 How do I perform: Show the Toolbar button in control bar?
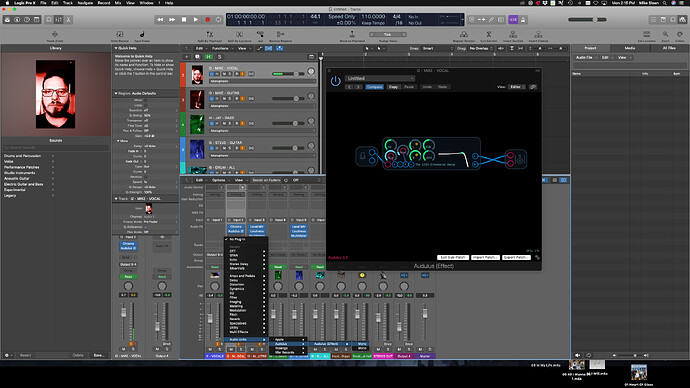pos(37,19)
